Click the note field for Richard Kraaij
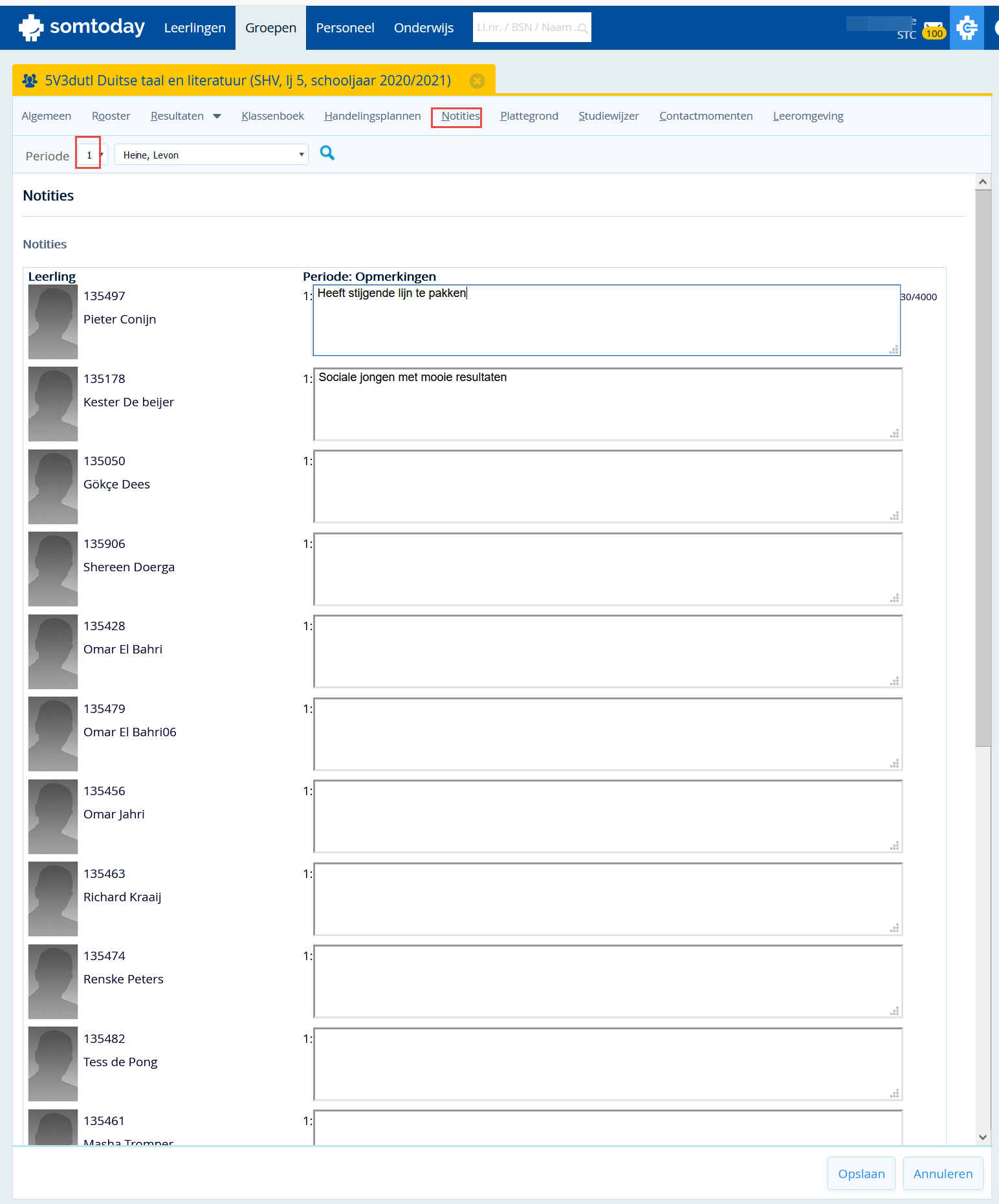Screen dimensions: 999x1204 [x=608, y=899]
